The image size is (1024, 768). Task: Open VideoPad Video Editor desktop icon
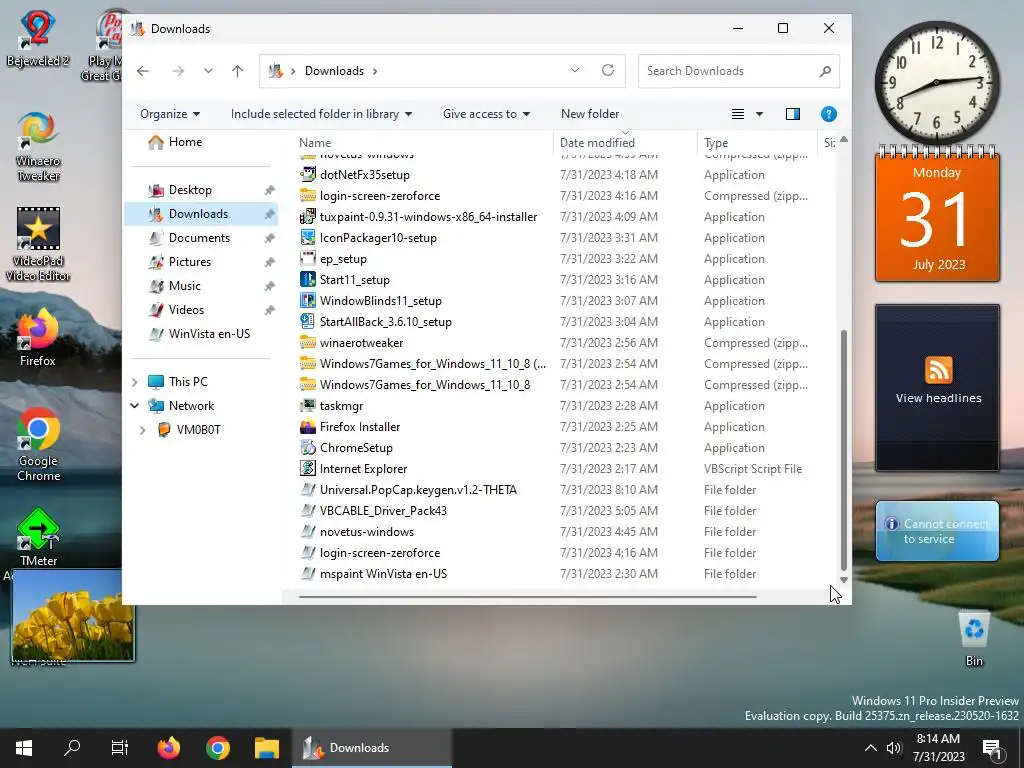(38, 244)
